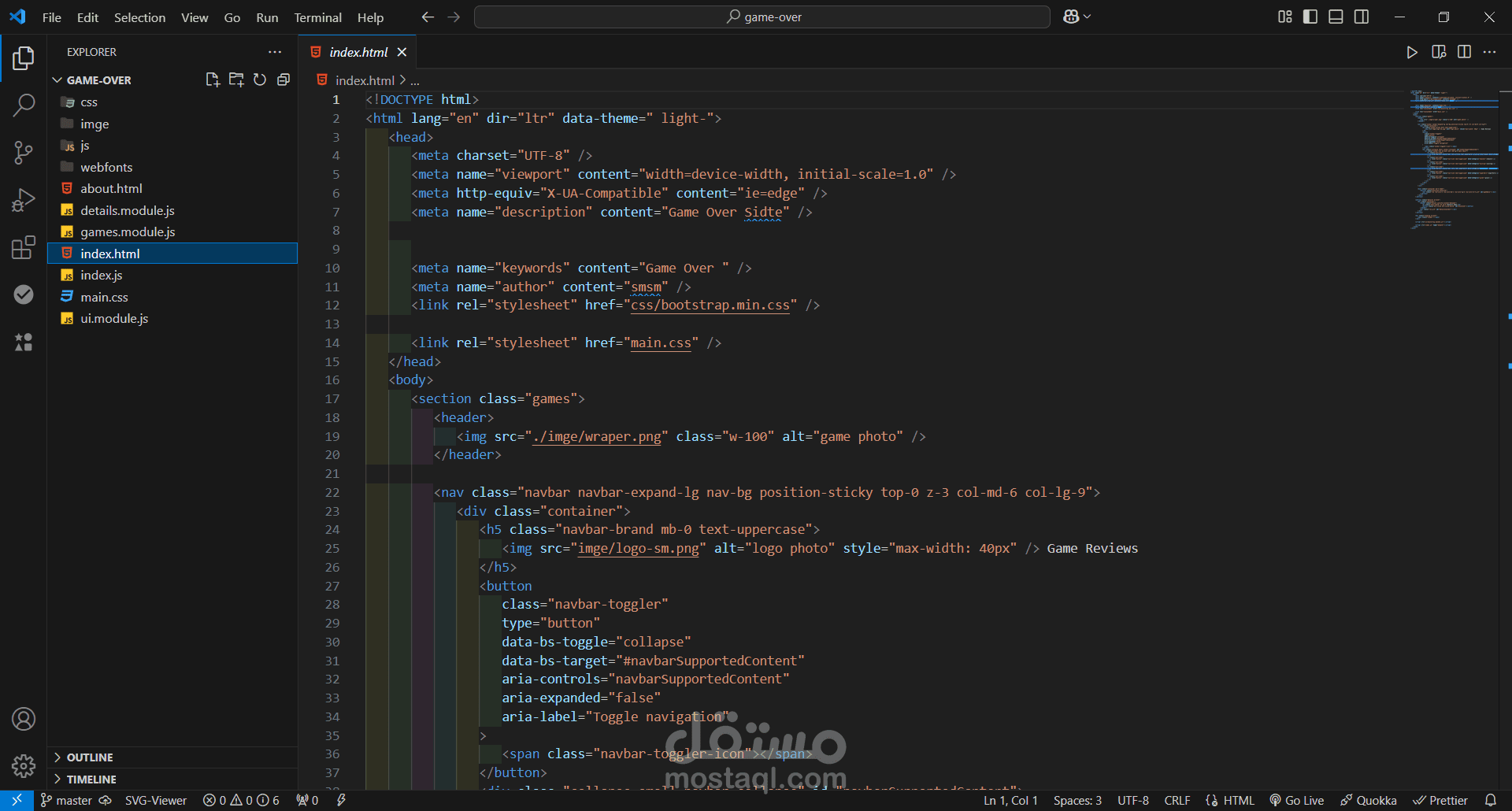Open the Explorer view in activity bar
Image resolution: width=1512 pixels, height=811 pixels.
pyautogui.click(x=24, y=57)
